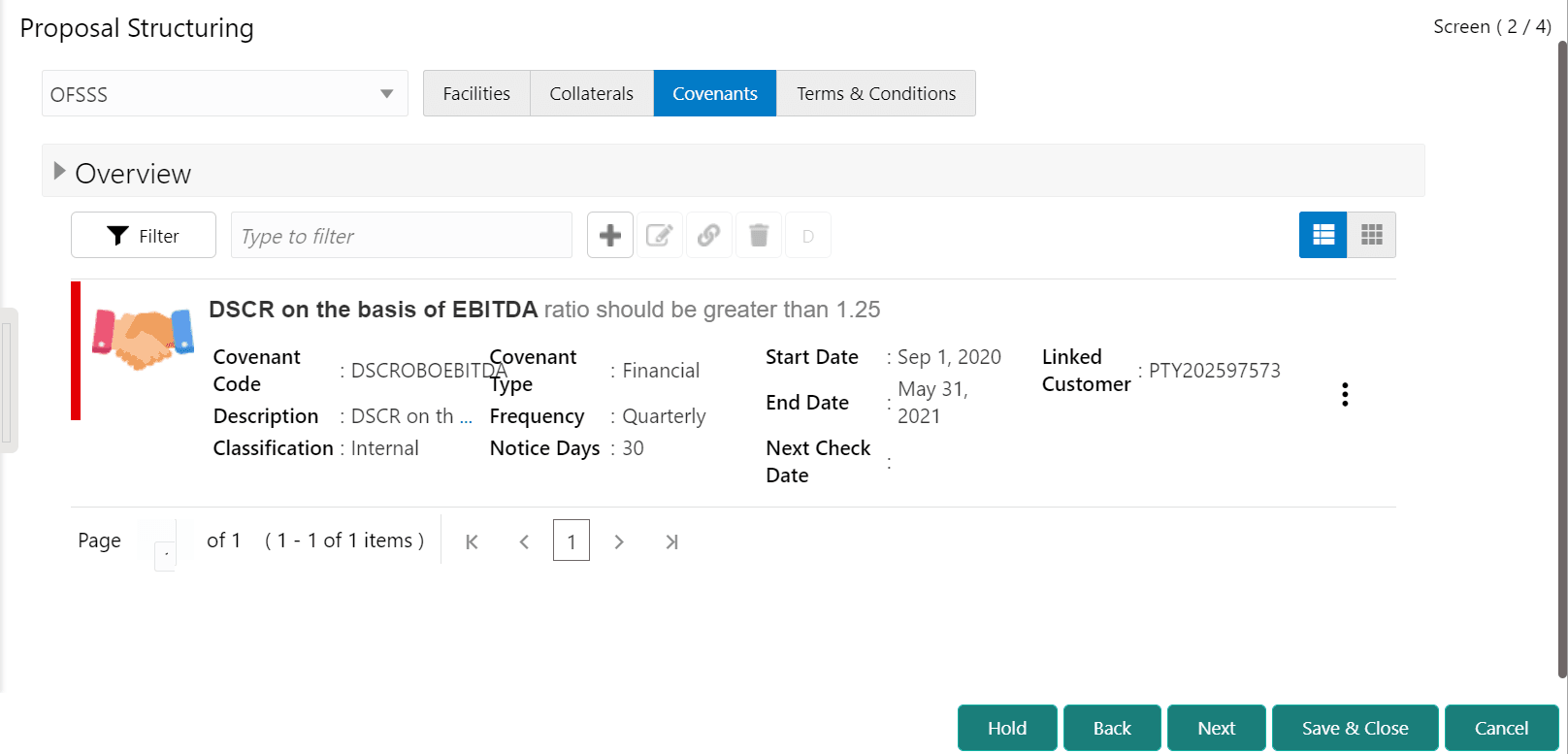Image resolution: width=1568 pixels, height=754 pixels.
Task: Click the vertical scrollbar on right
Action: [x=1562, y=359]
